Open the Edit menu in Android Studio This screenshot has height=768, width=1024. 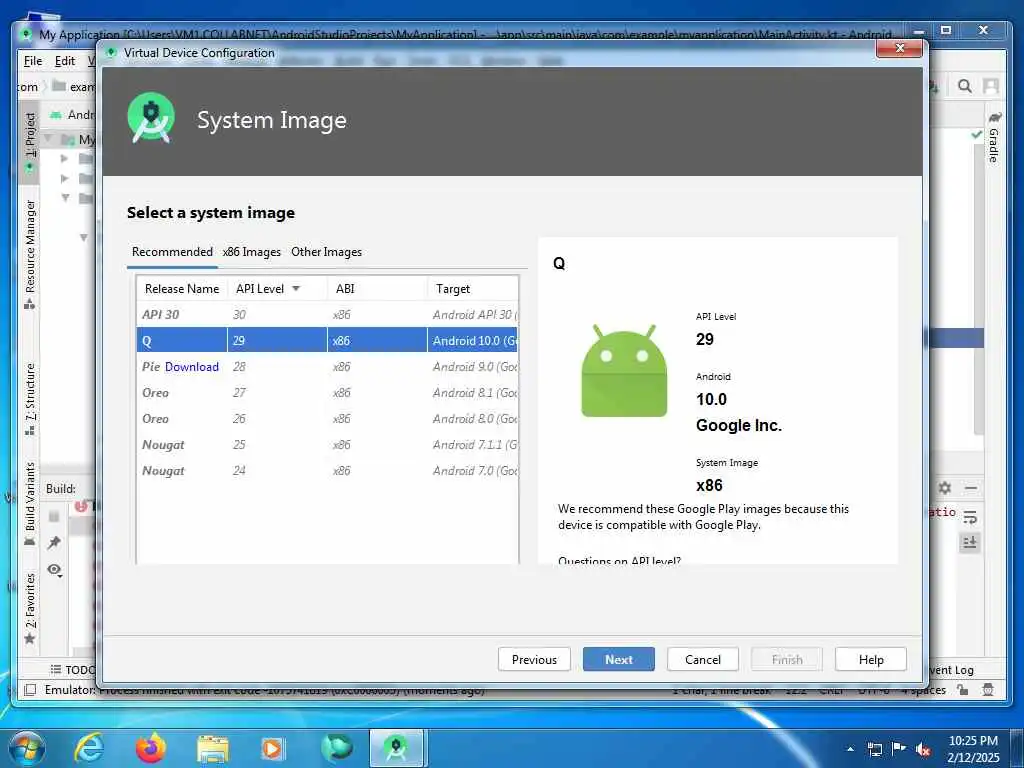[x=65, y=61]
